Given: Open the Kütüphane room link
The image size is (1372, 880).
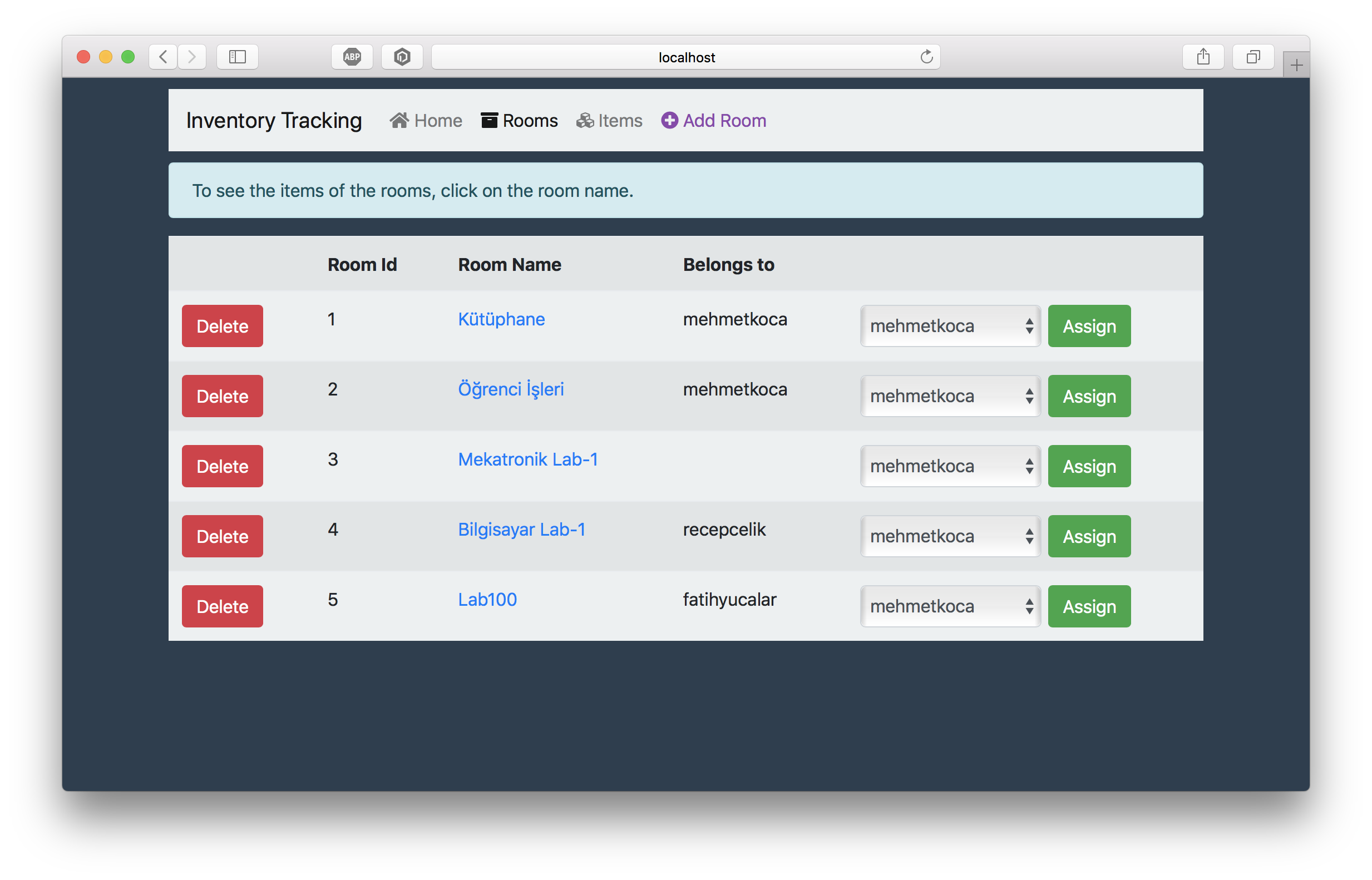Looking at the screenshot, I should 501,319.
